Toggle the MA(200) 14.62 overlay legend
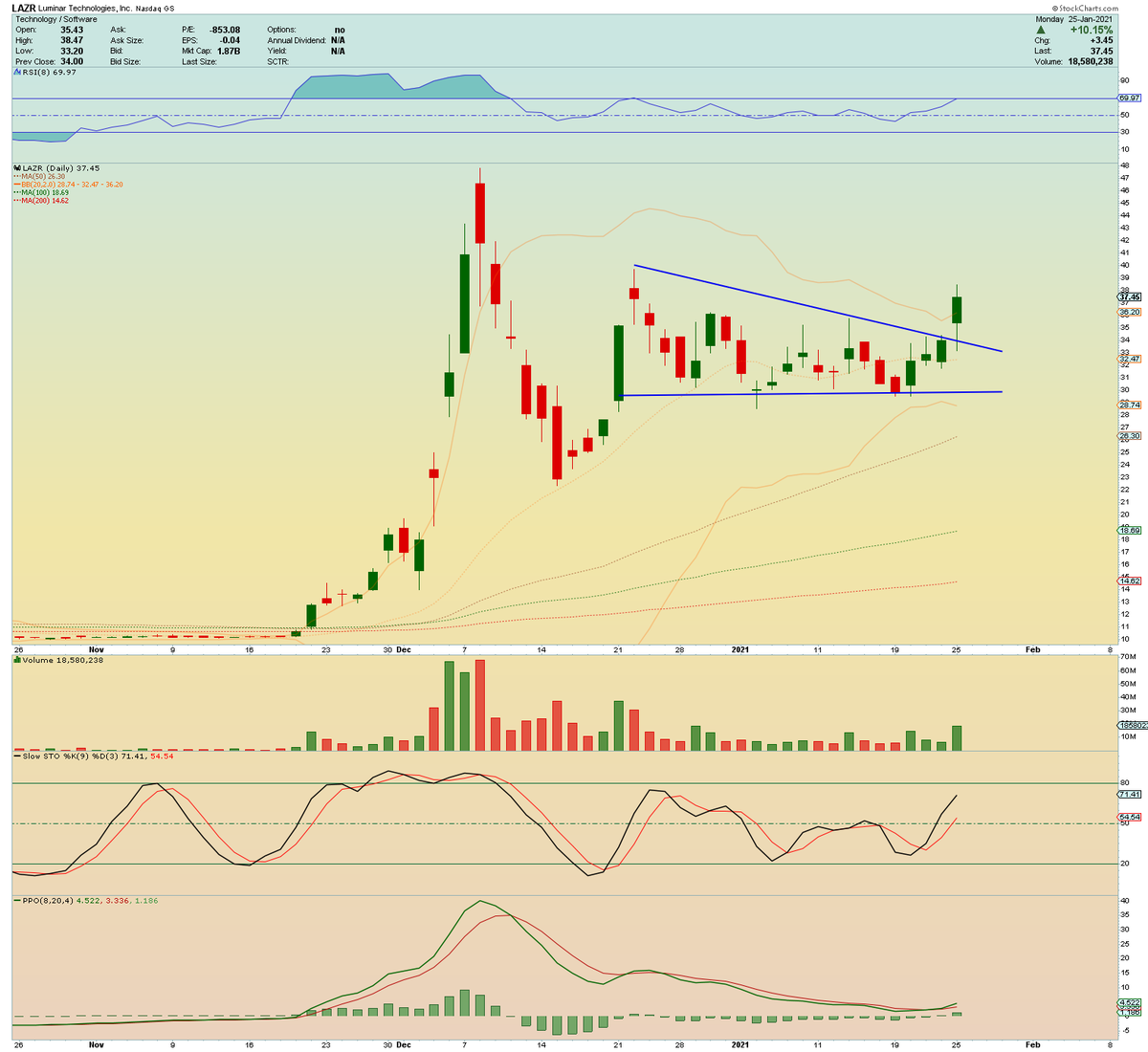1148x1052 pixels. point(43,198)
